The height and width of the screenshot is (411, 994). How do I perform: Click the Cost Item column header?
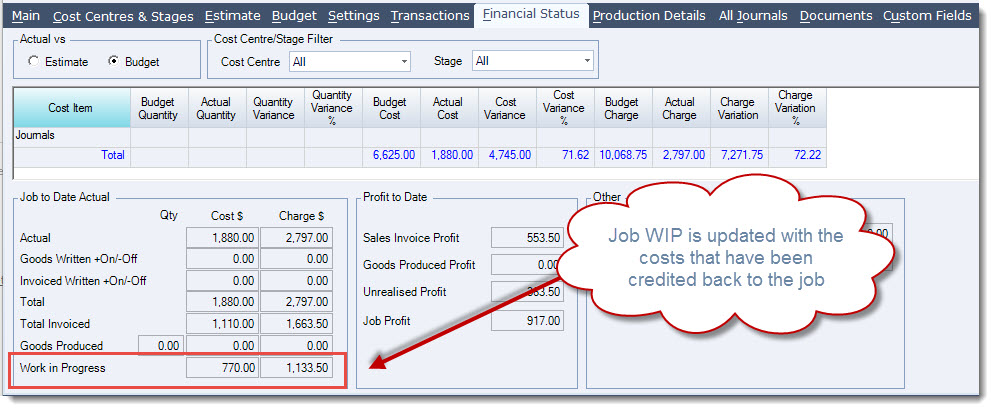coord(70,108)
